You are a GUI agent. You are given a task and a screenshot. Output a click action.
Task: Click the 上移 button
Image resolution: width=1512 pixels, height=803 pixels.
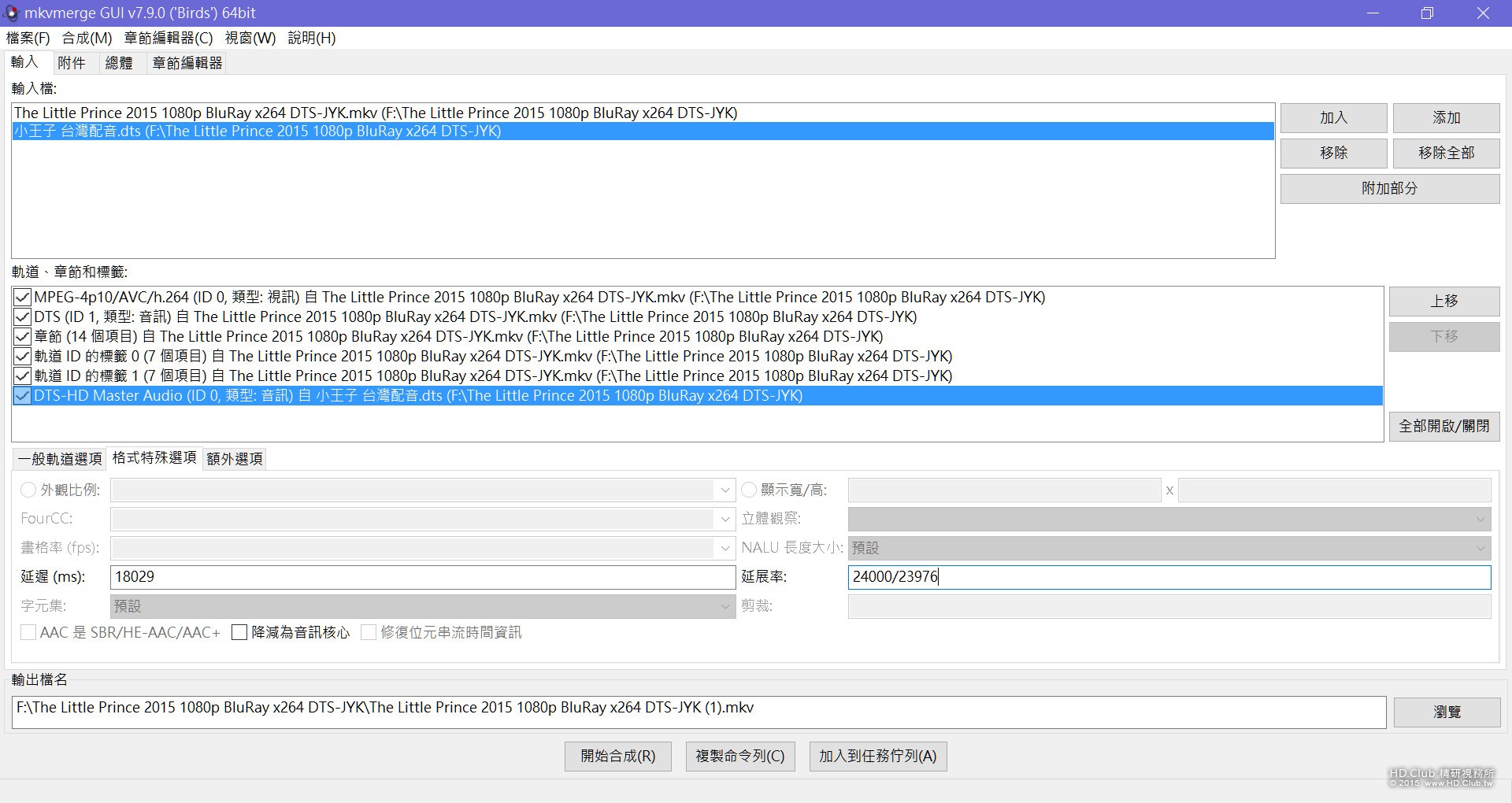click(1444, 302)
